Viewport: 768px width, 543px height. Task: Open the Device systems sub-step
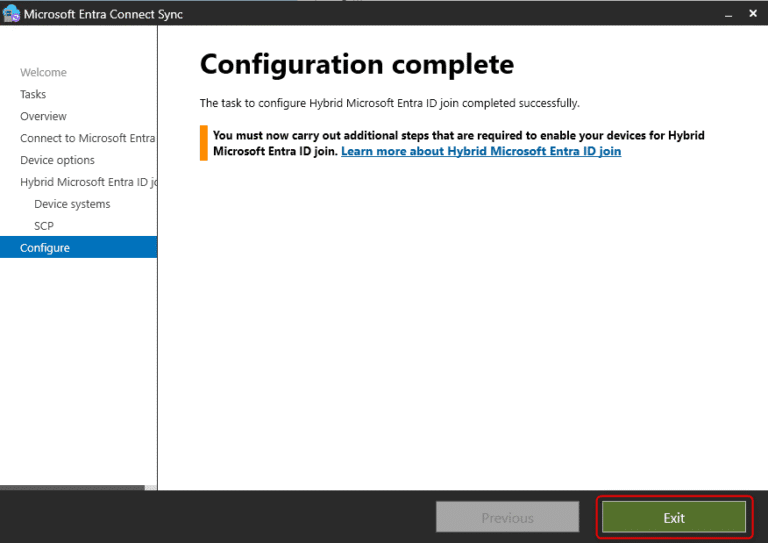tap(72, 204)
